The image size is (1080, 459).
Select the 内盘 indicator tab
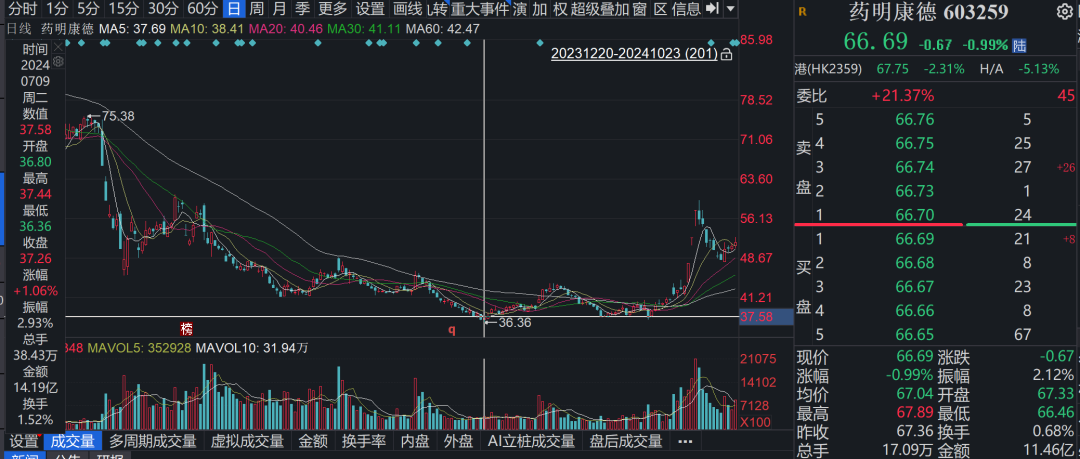[414, 441]
